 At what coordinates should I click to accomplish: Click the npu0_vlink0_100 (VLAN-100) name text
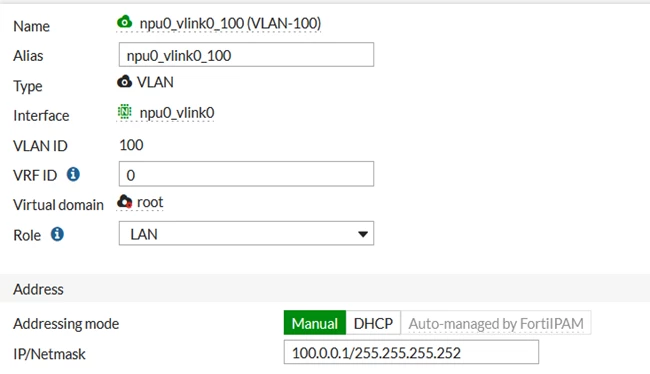click(230, 23)
